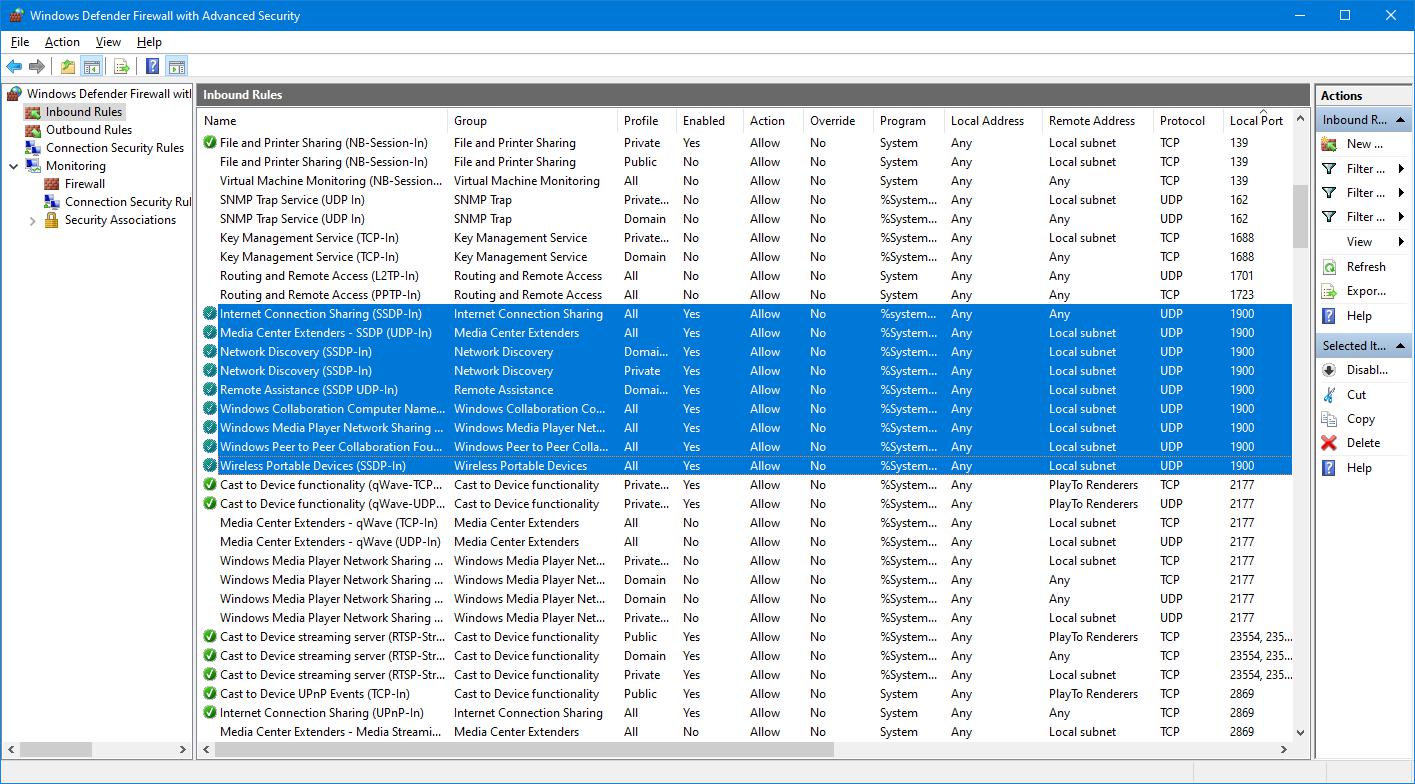Toggle the Show/Hide Console Tree toolbar icon
This screenshot has height=784, width=1415.
(x=91, y=67)
